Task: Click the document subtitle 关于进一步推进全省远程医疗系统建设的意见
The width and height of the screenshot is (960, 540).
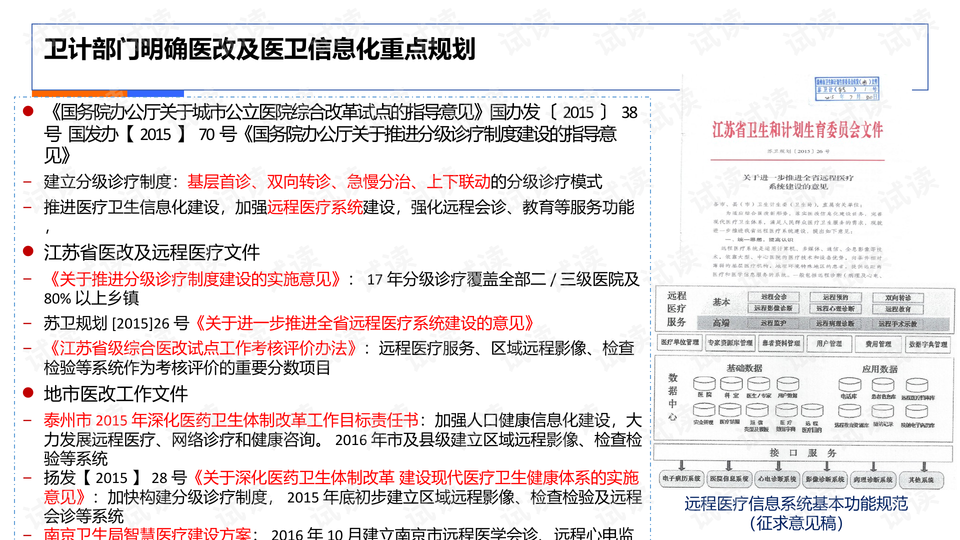Action: pyautogui.click(x=798, y=181)
